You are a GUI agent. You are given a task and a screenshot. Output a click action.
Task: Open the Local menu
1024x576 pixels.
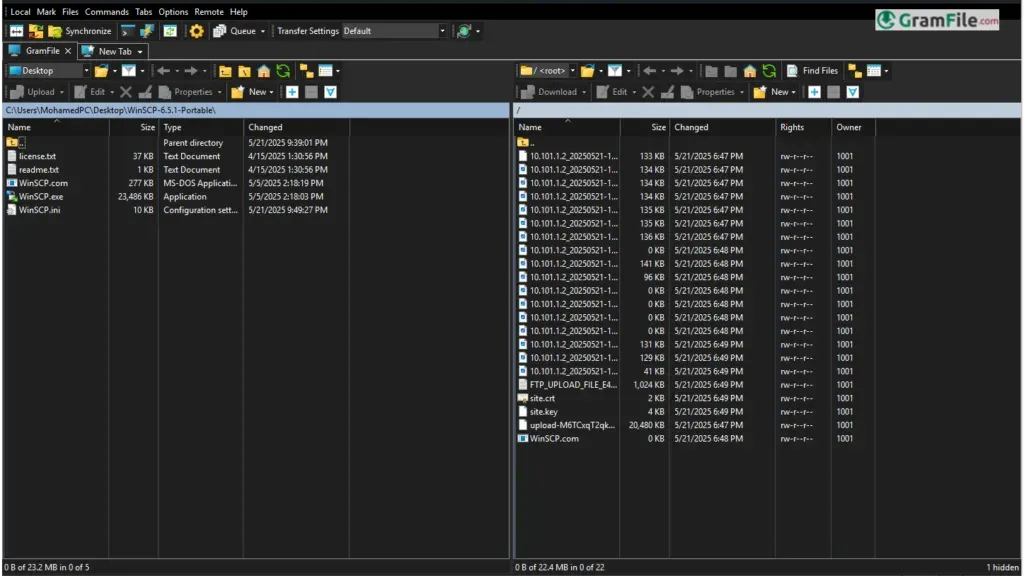20,12
